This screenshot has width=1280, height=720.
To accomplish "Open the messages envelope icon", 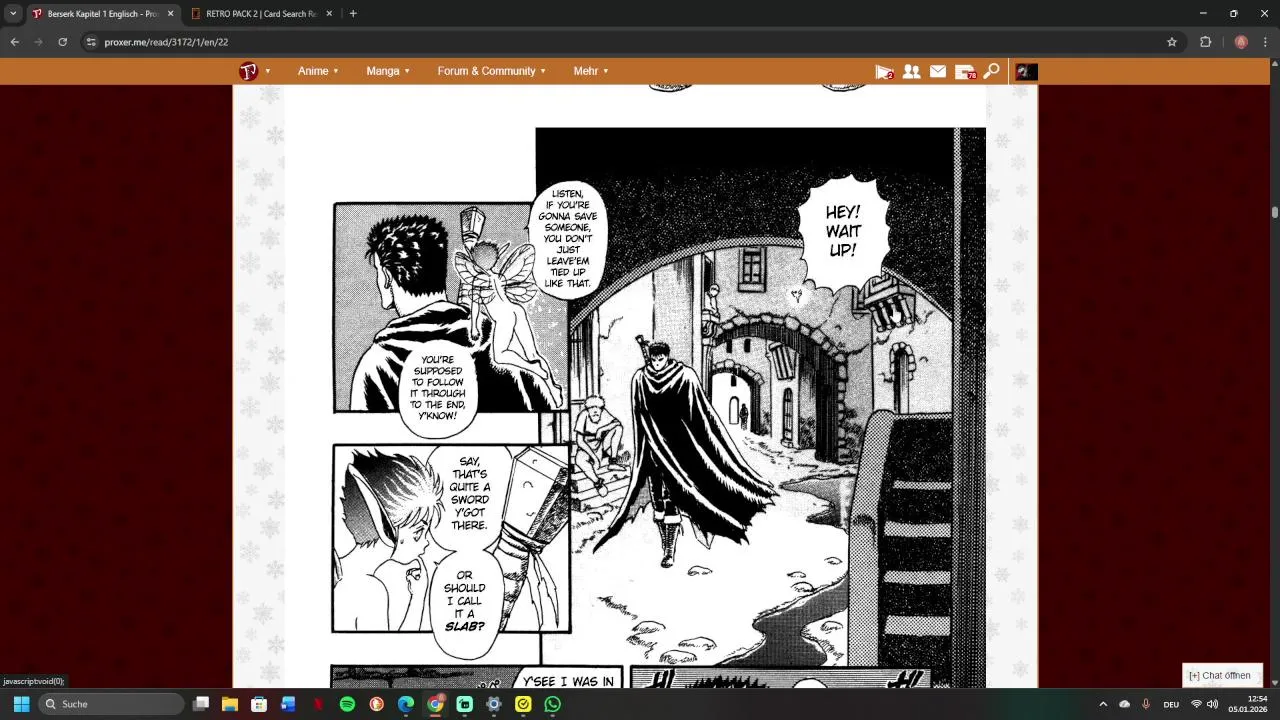I will pyautogui.click(x=938, y=71).
